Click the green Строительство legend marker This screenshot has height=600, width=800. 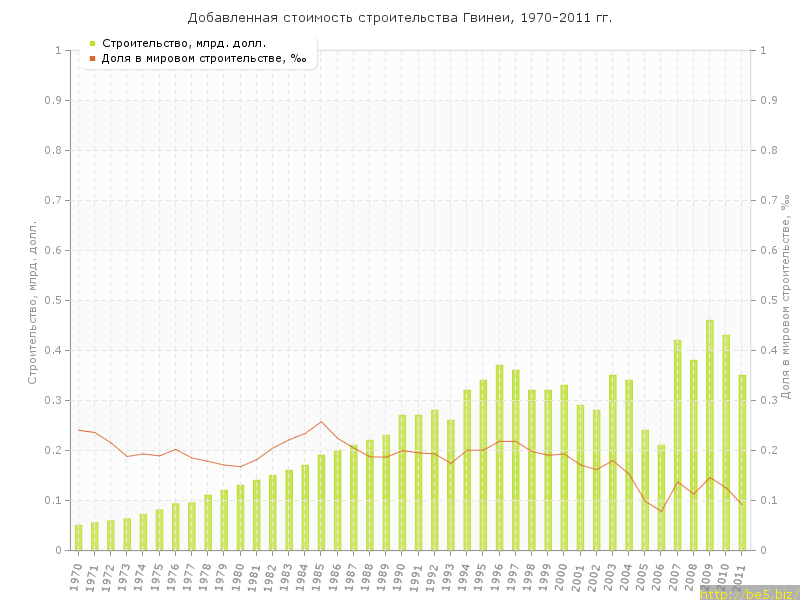92,43
